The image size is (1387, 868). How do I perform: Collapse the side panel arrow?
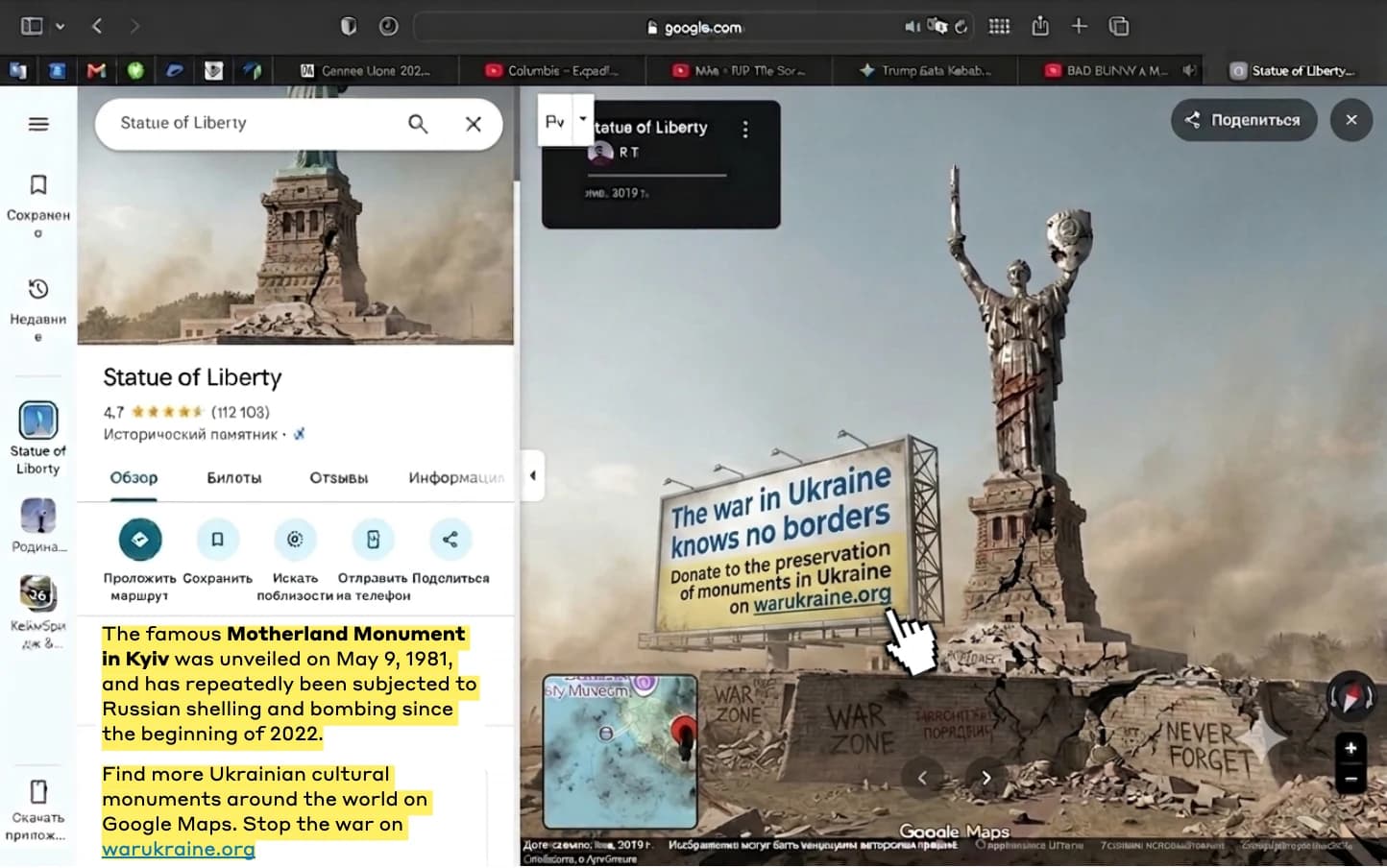click(532, 475)
